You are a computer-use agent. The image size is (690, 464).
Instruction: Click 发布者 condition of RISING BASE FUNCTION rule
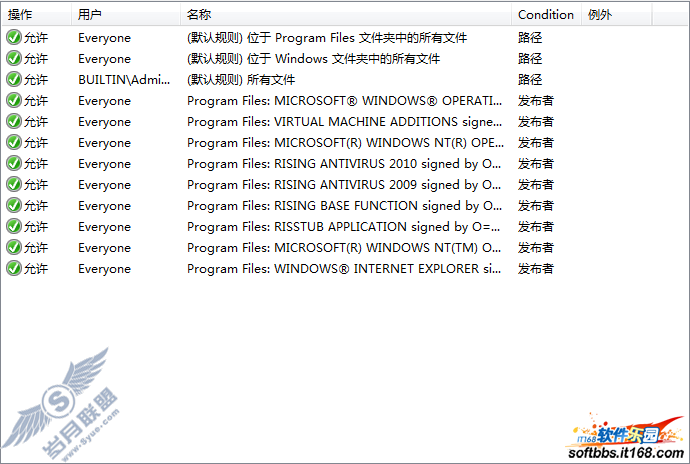tap(536, 206)
